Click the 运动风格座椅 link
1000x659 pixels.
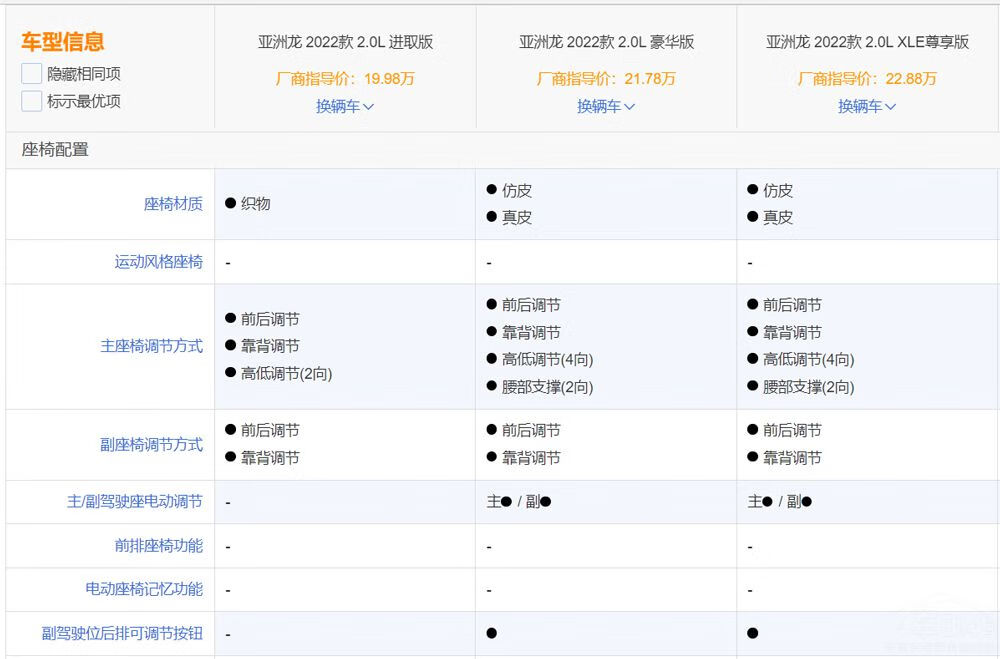click(160, 261)
